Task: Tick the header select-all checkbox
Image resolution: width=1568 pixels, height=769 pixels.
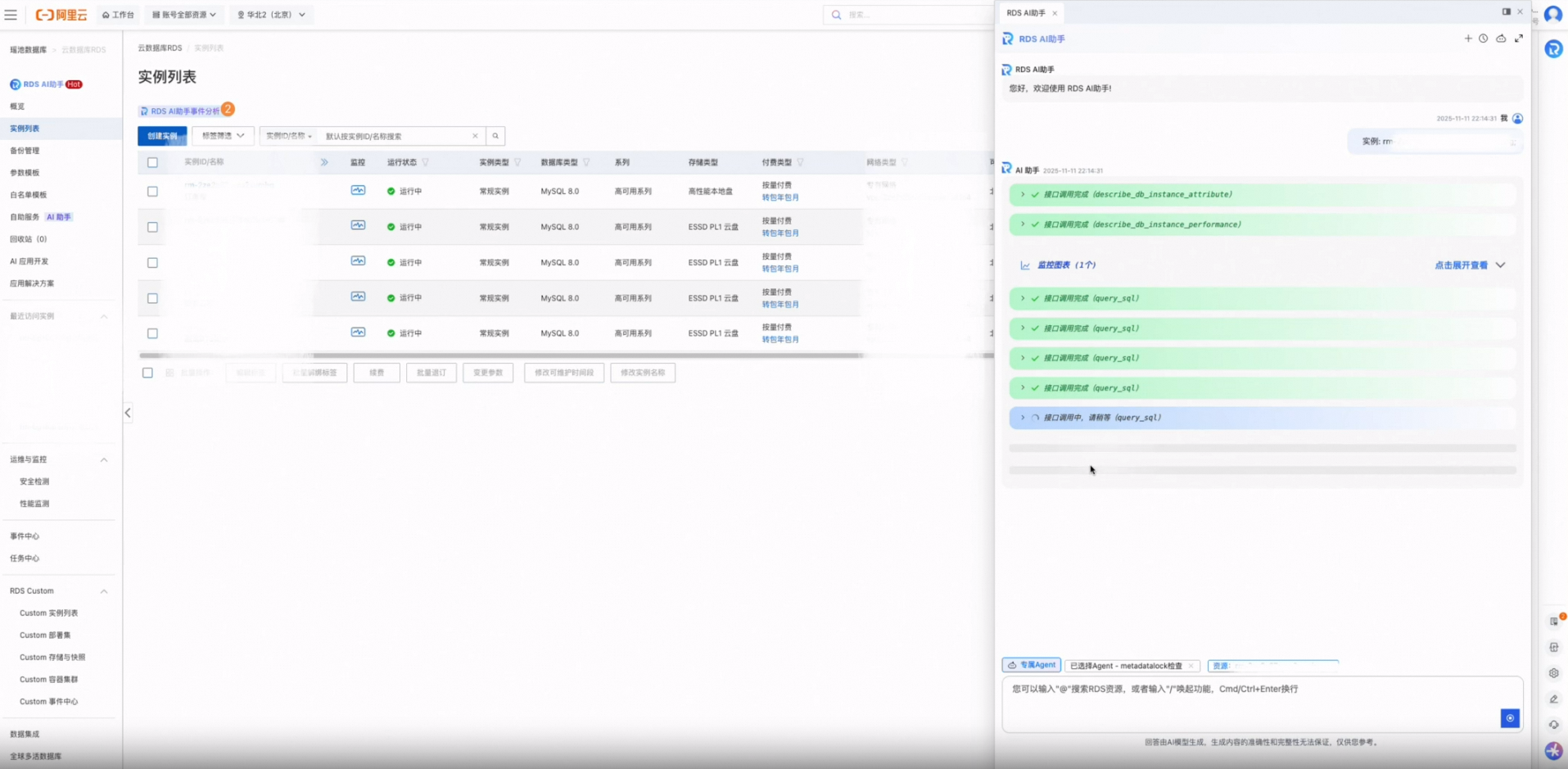Action: (x=152, y=162)
